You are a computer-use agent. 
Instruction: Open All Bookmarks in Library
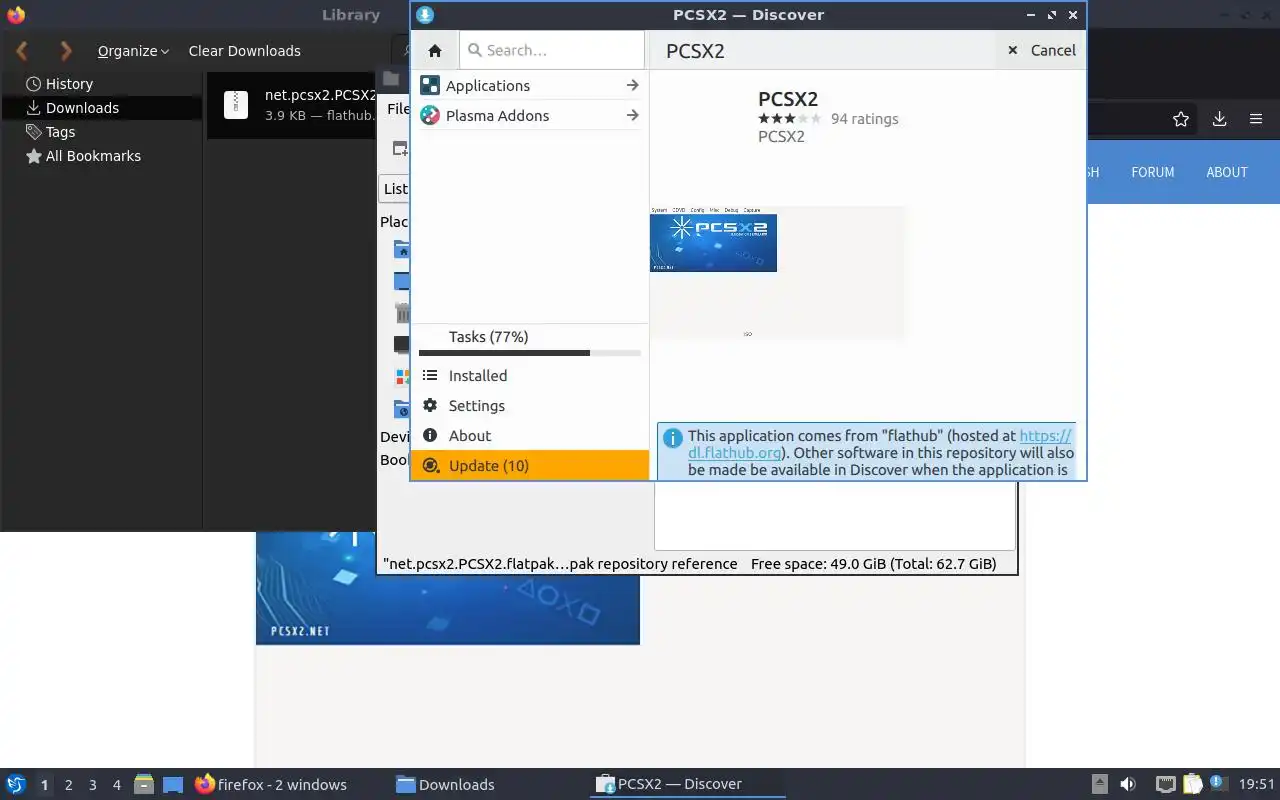[93, 156]
